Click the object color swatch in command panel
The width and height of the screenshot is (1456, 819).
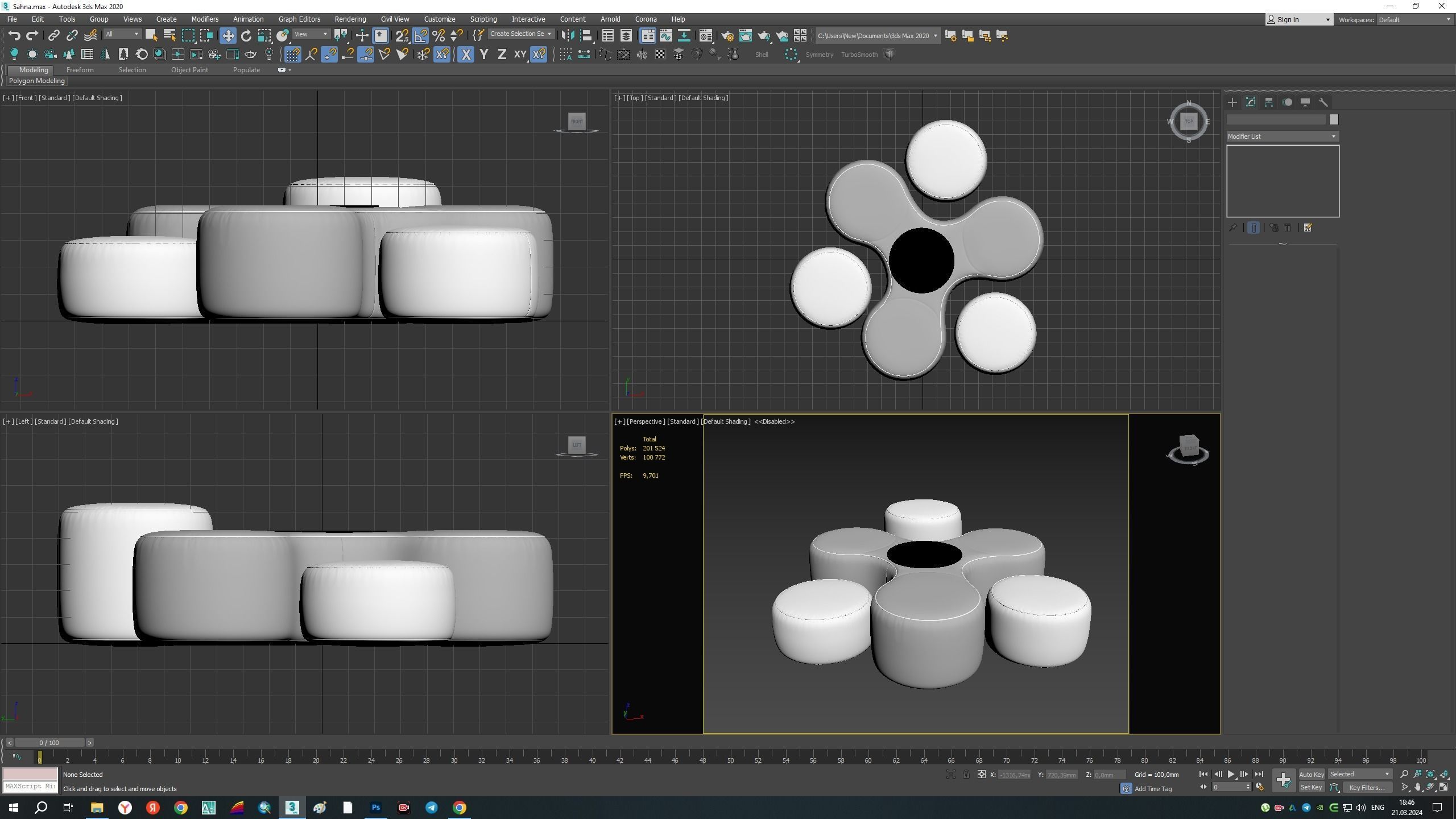[1334, 119]
